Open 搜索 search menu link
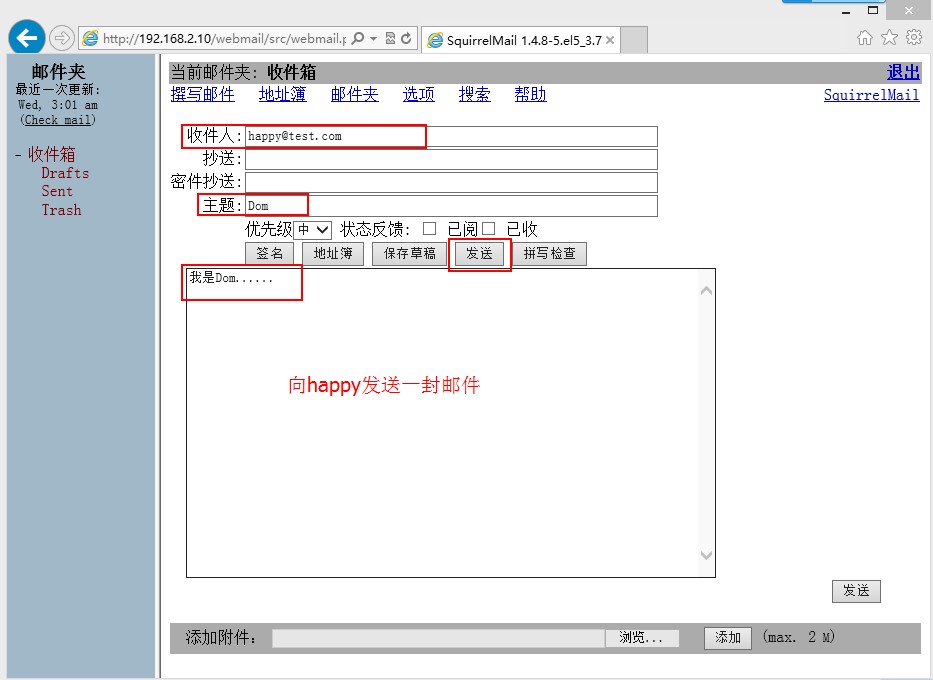Image resolution: width=933 pixels, height=680 pixels. [x=475, y=95]
